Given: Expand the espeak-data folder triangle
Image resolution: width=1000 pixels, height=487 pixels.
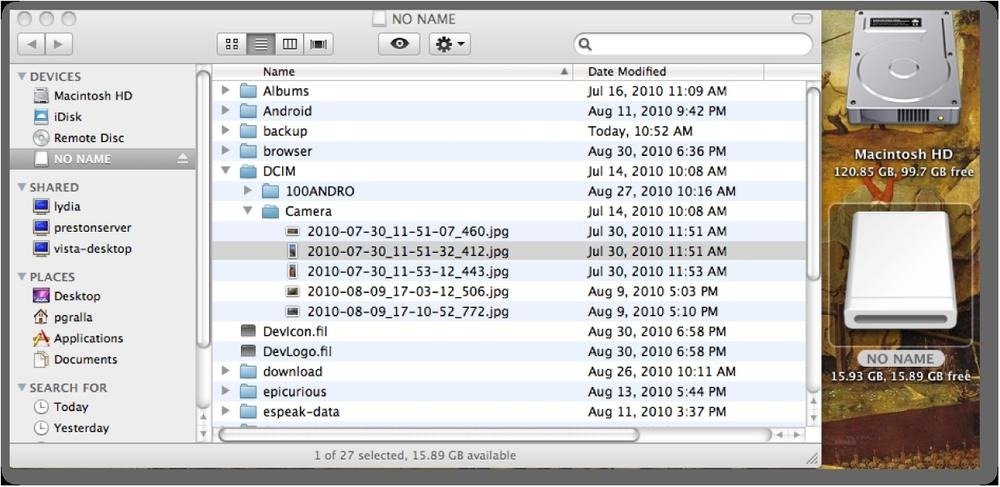Looking at the screenshot, I should point(225,411).
